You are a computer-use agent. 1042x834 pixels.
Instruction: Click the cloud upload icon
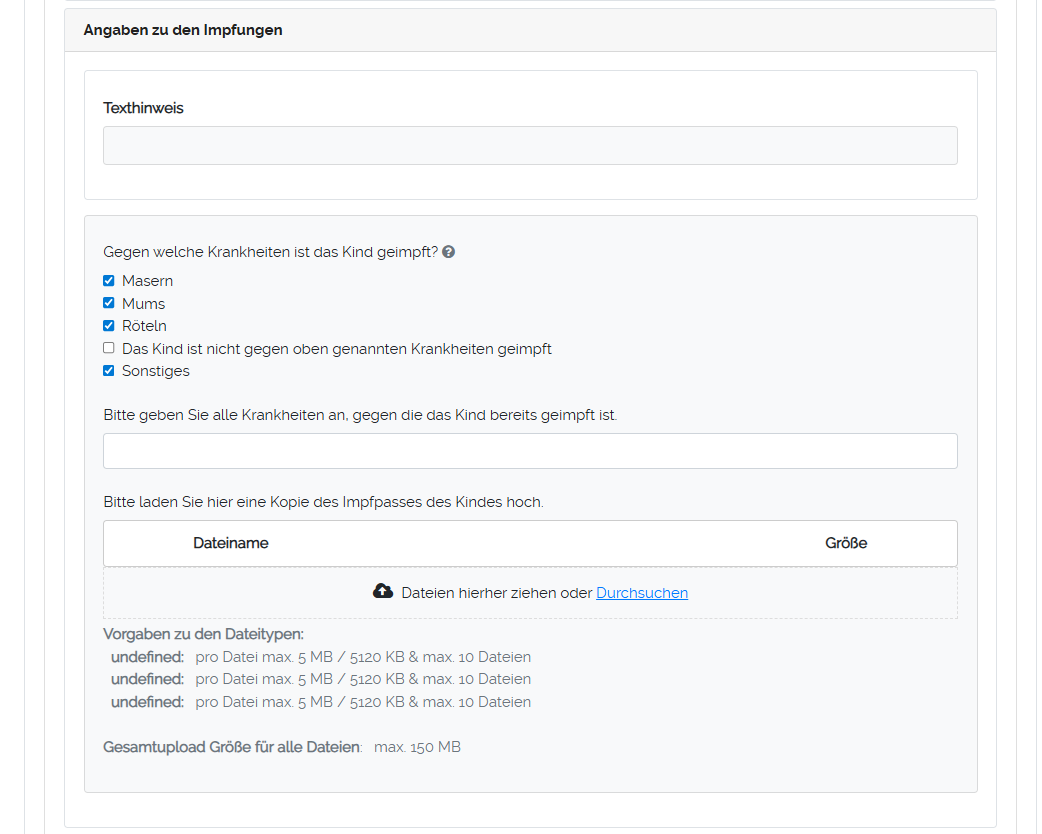coord(383,592)
